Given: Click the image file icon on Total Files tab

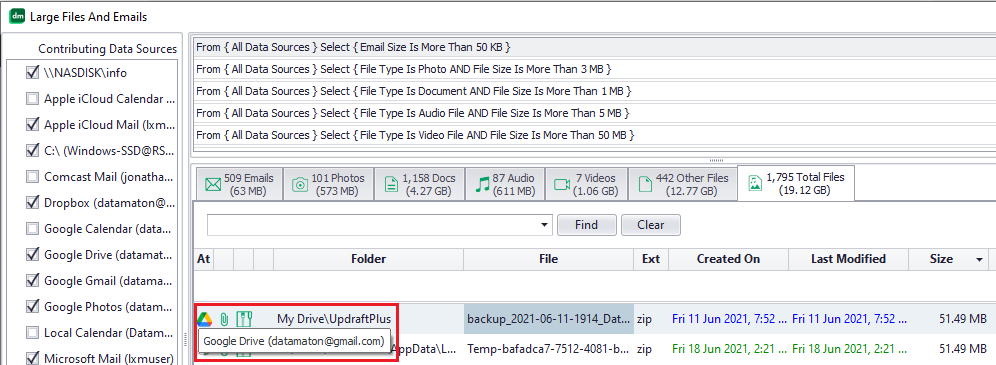Looking at the screenshot, I should 754,183.
